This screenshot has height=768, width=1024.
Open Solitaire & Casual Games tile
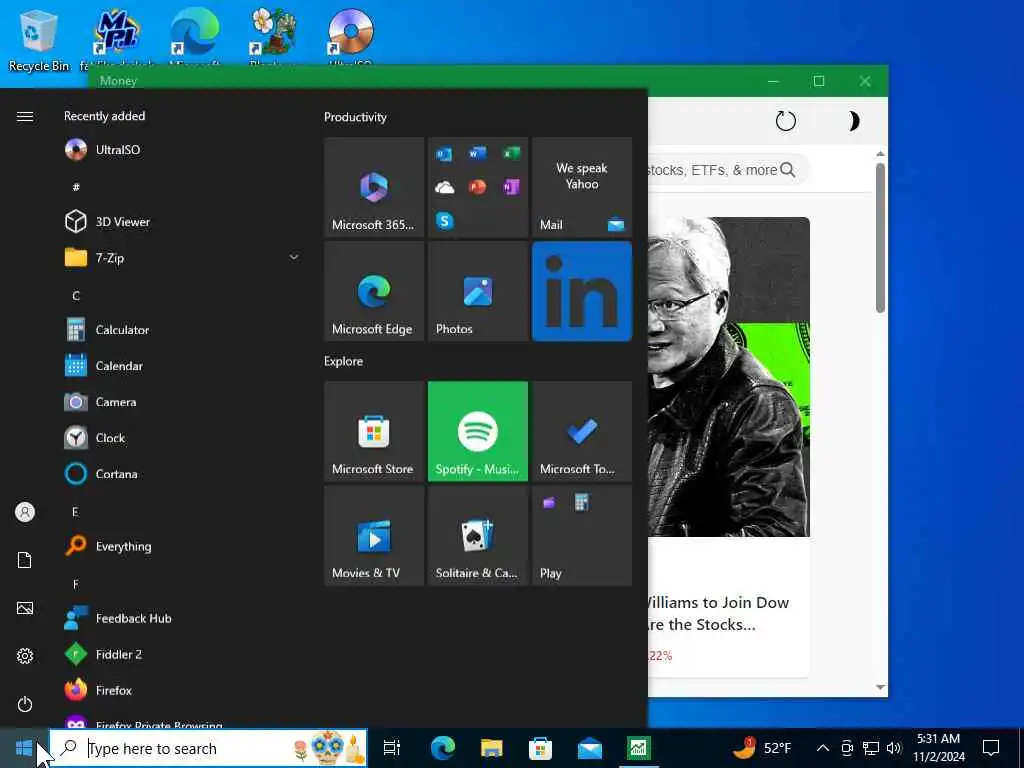coord(478,536)
